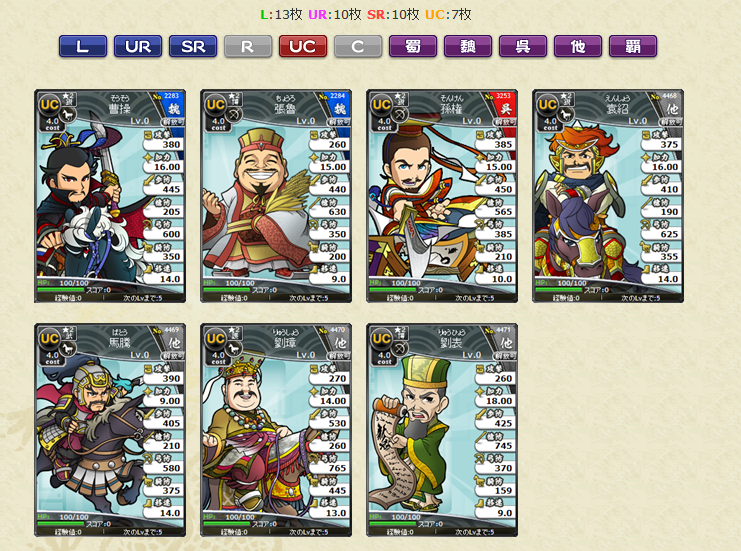Enable the grey C rarity filter

(x=358, y=46)
